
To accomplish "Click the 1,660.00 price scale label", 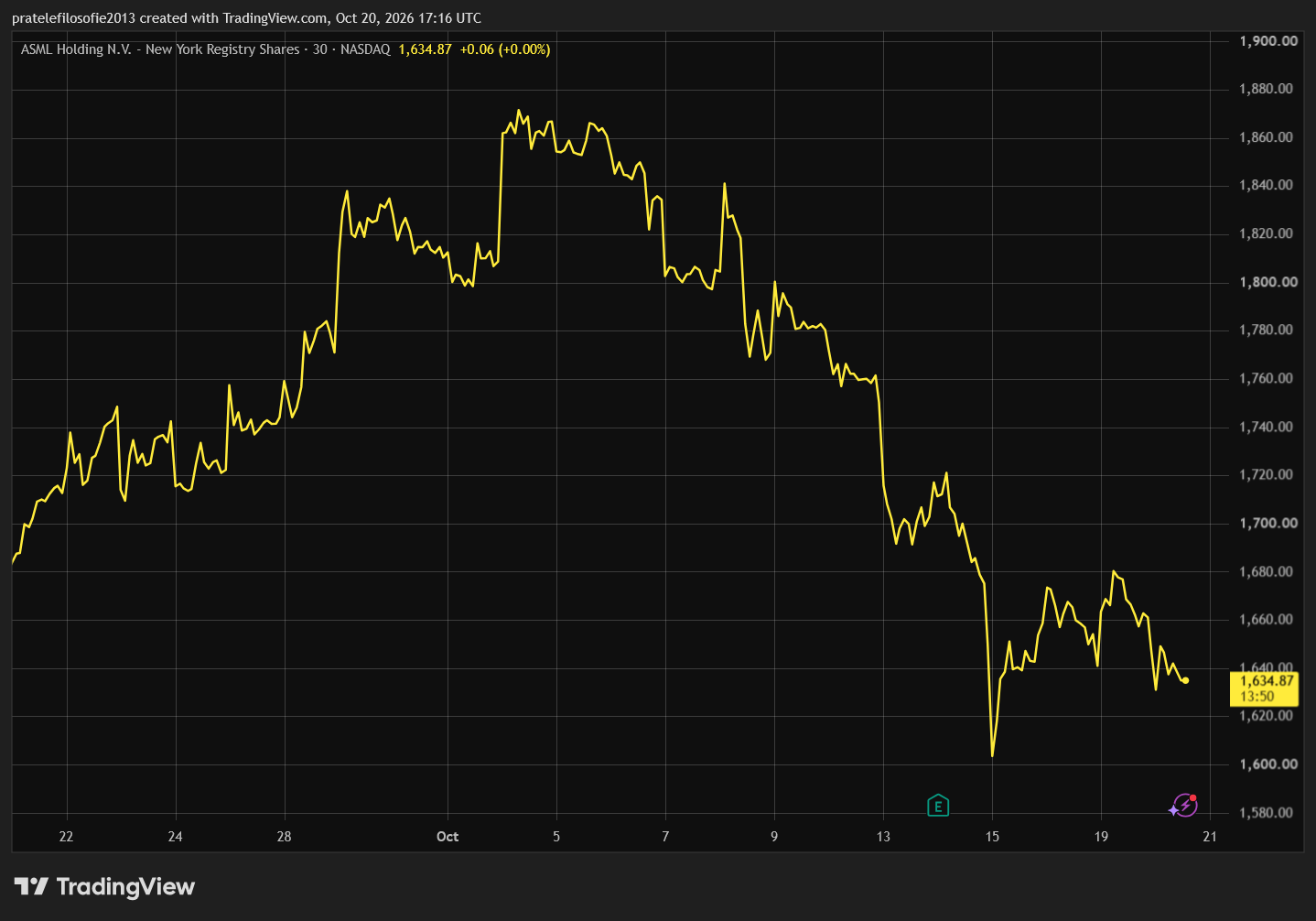I will coord(1267,619).
